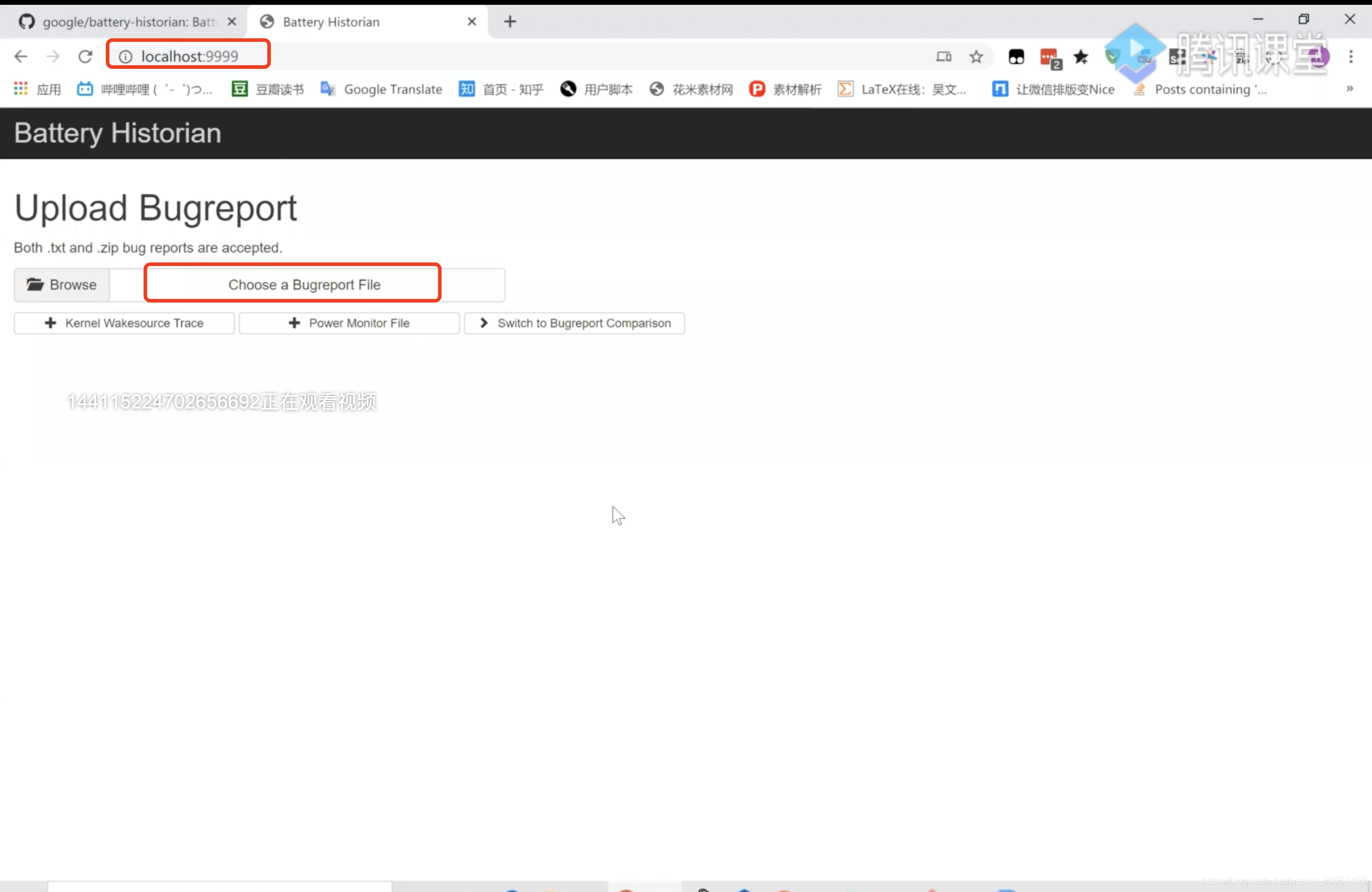The height and width of the screenshot is (892, 1372).
Task: Click the Battery Historian header title
Action: [118, 133]
